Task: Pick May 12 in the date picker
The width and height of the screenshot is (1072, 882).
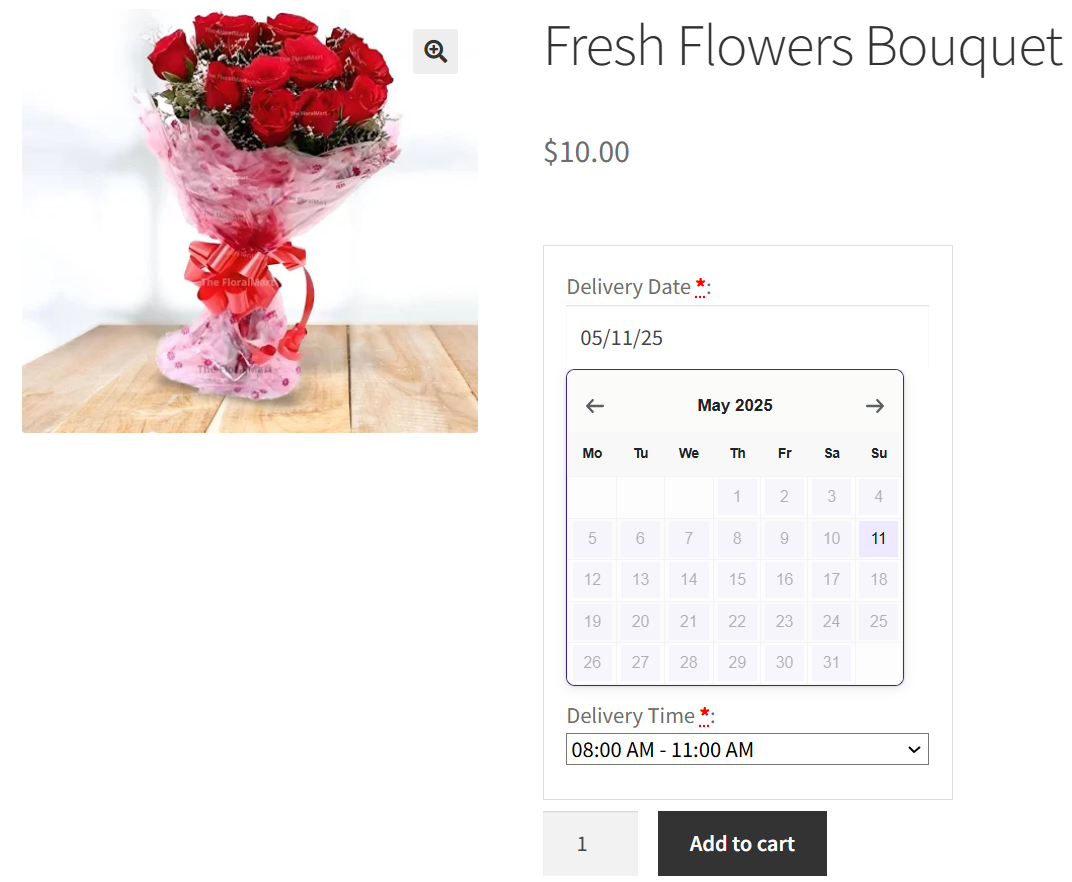Action: [x=593, y=580]
